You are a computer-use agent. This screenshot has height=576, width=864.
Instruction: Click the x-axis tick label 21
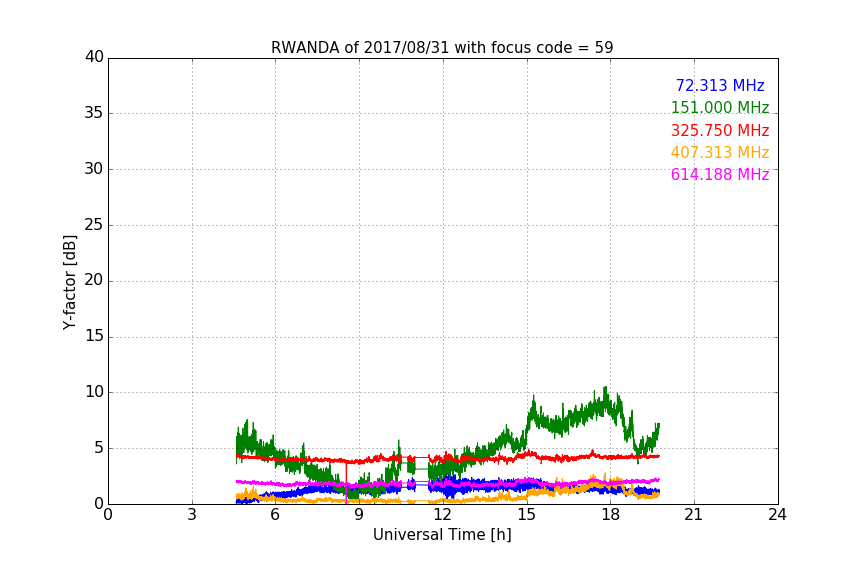coord(694,515)
